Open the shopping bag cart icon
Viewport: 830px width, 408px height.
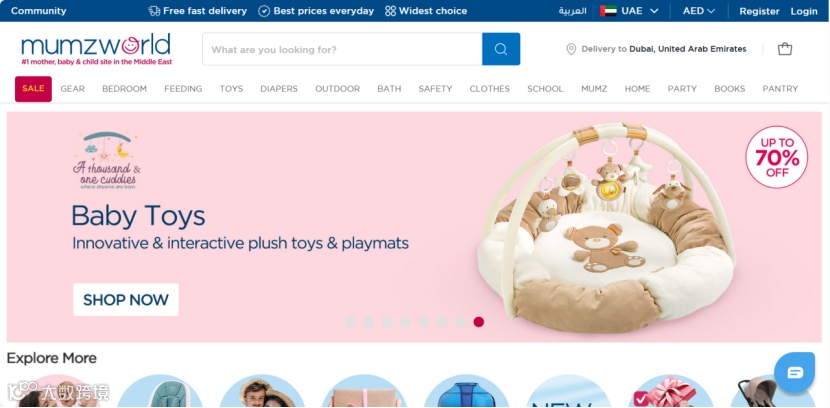click(784, 49)
